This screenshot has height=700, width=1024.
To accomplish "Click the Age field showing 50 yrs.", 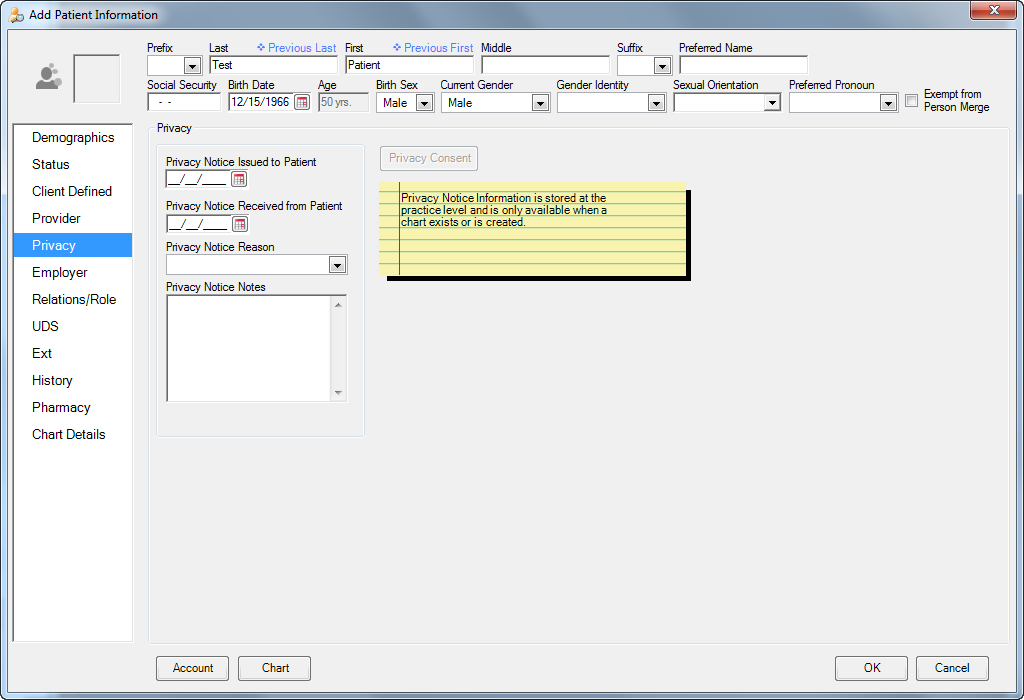I will 344,103.
